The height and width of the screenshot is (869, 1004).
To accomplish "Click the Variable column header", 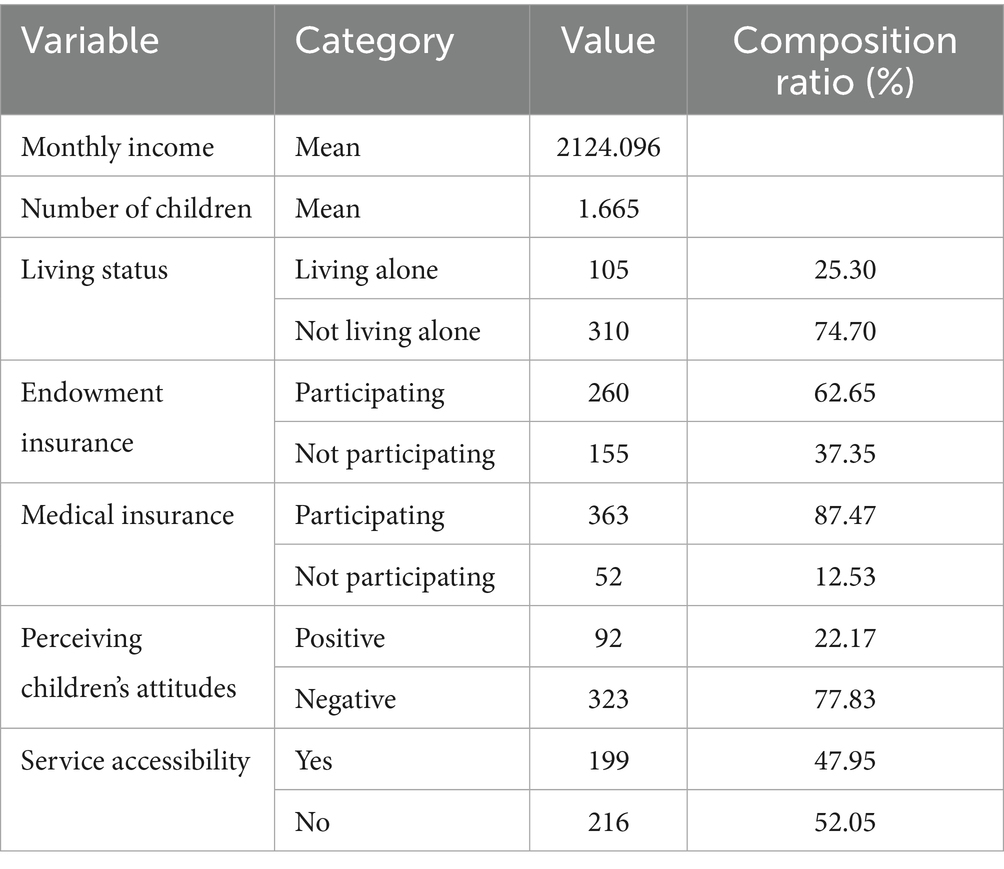I will (90, 41).
